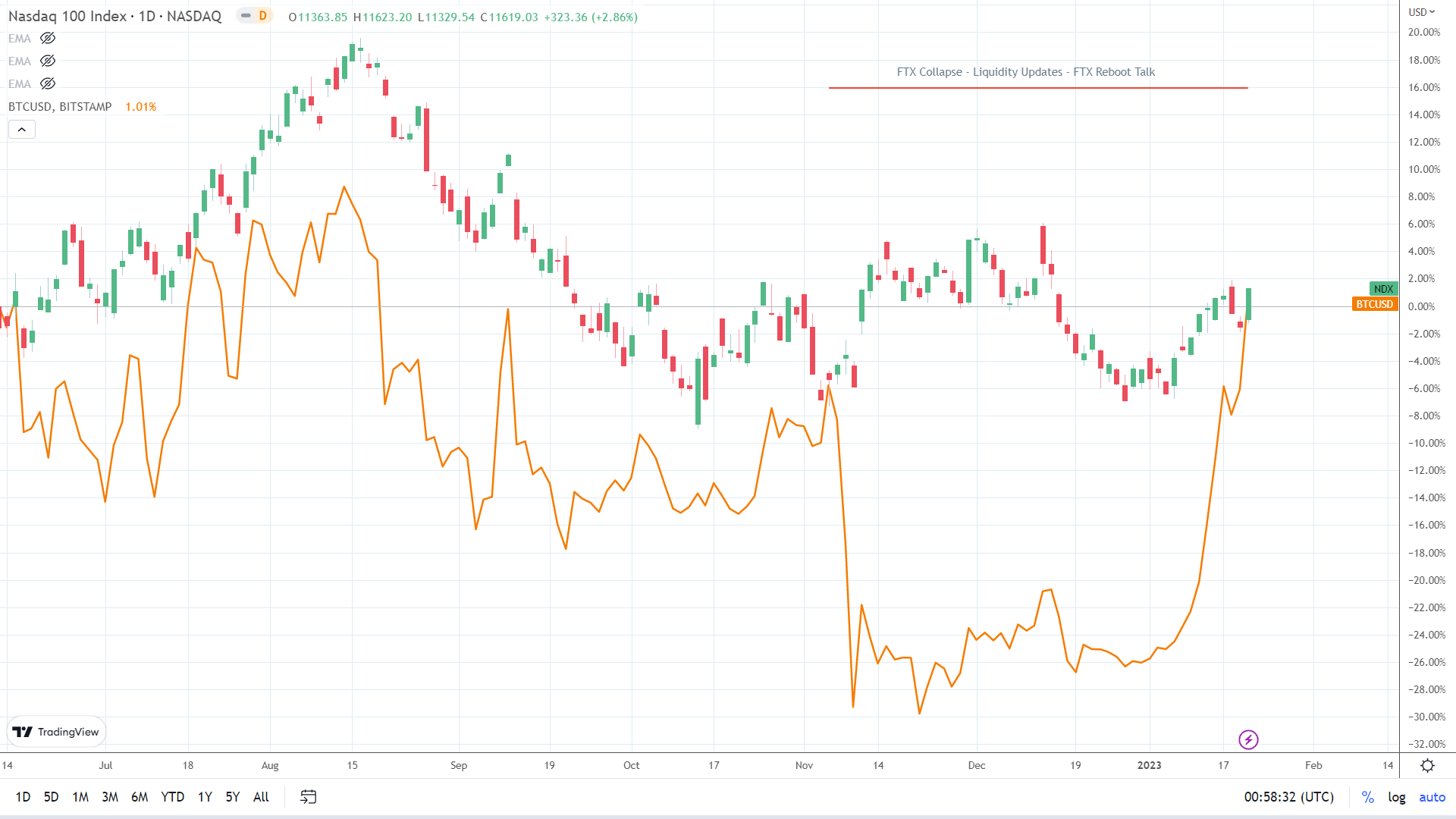This screenshot has width=1456, height=819.
Task: Toggle auto scale mode
Action: 1432,797
